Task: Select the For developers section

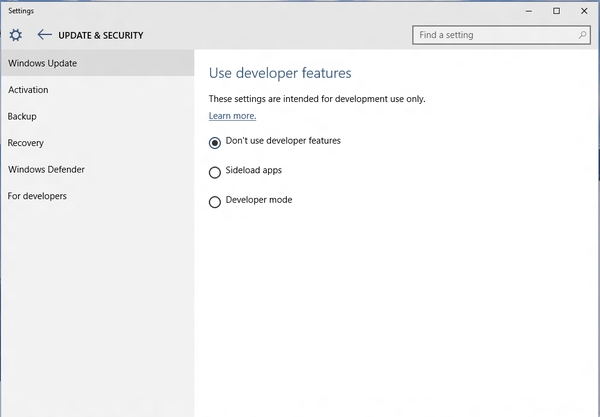Action: coord(37,196)
